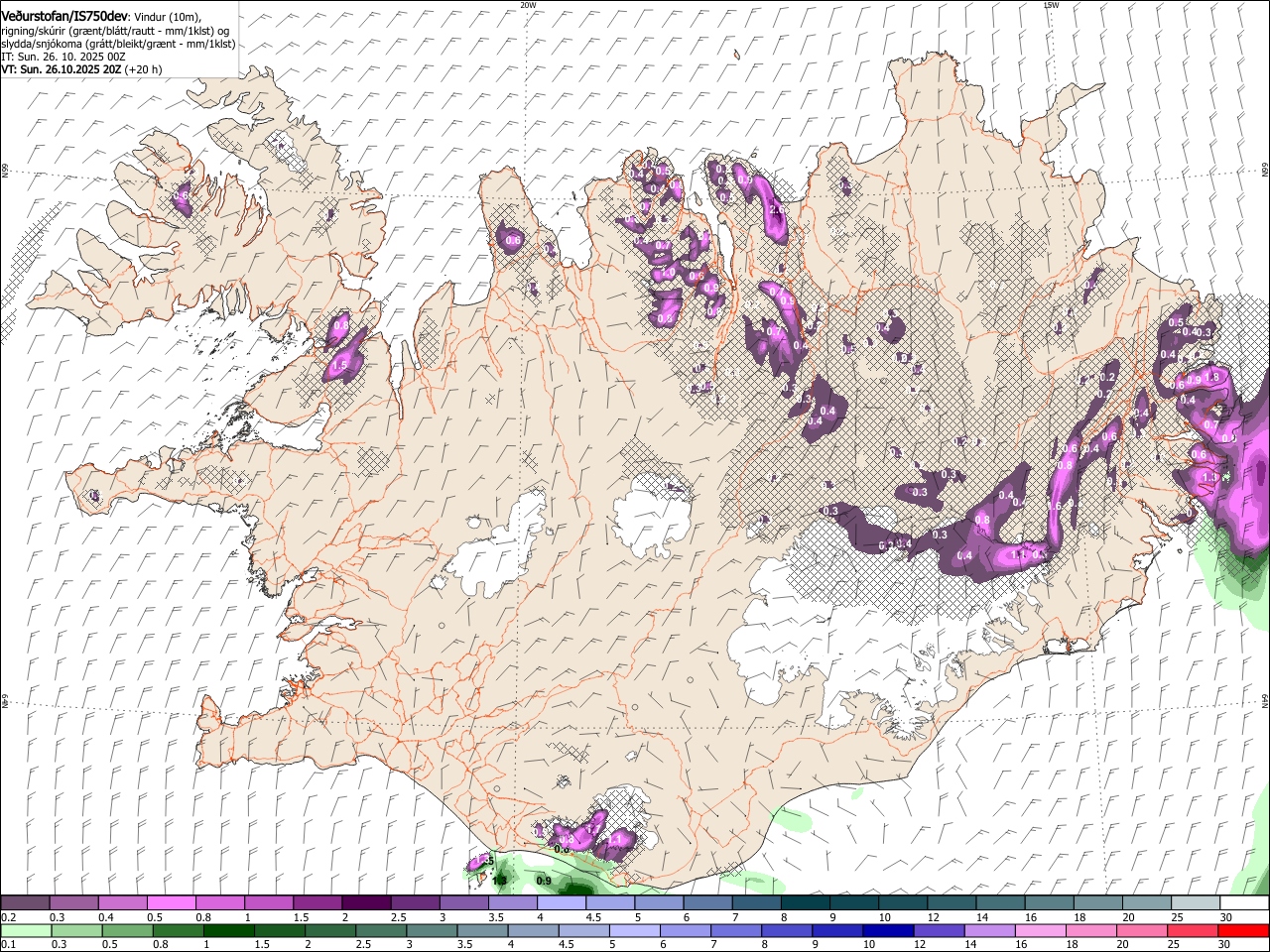Screen dimensions: 1270x952
Task: Click the 'slydda/snjókoma' legend description line
Action: pos(118,44)
